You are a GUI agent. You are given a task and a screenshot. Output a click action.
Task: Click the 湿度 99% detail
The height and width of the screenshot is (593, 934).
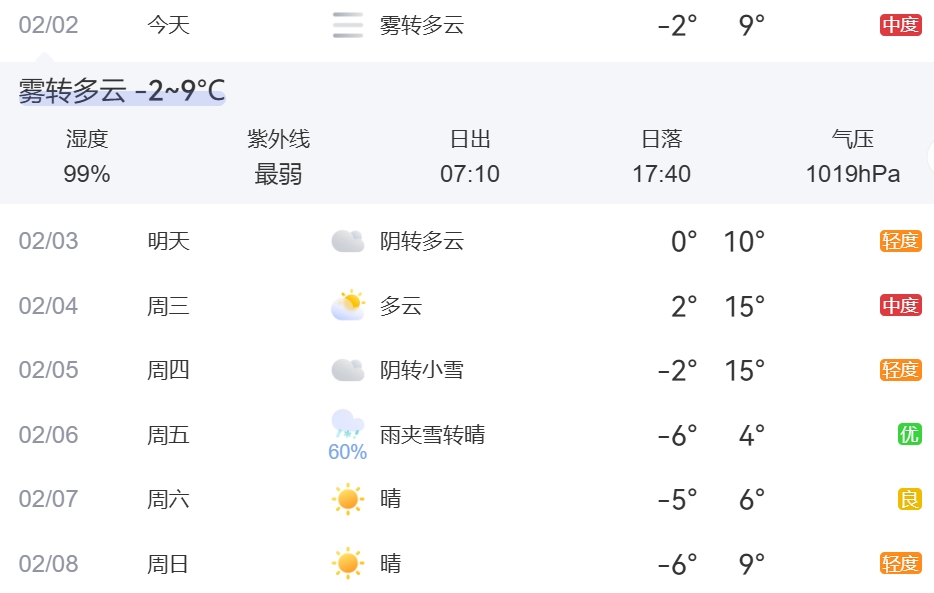pos(87,157)
